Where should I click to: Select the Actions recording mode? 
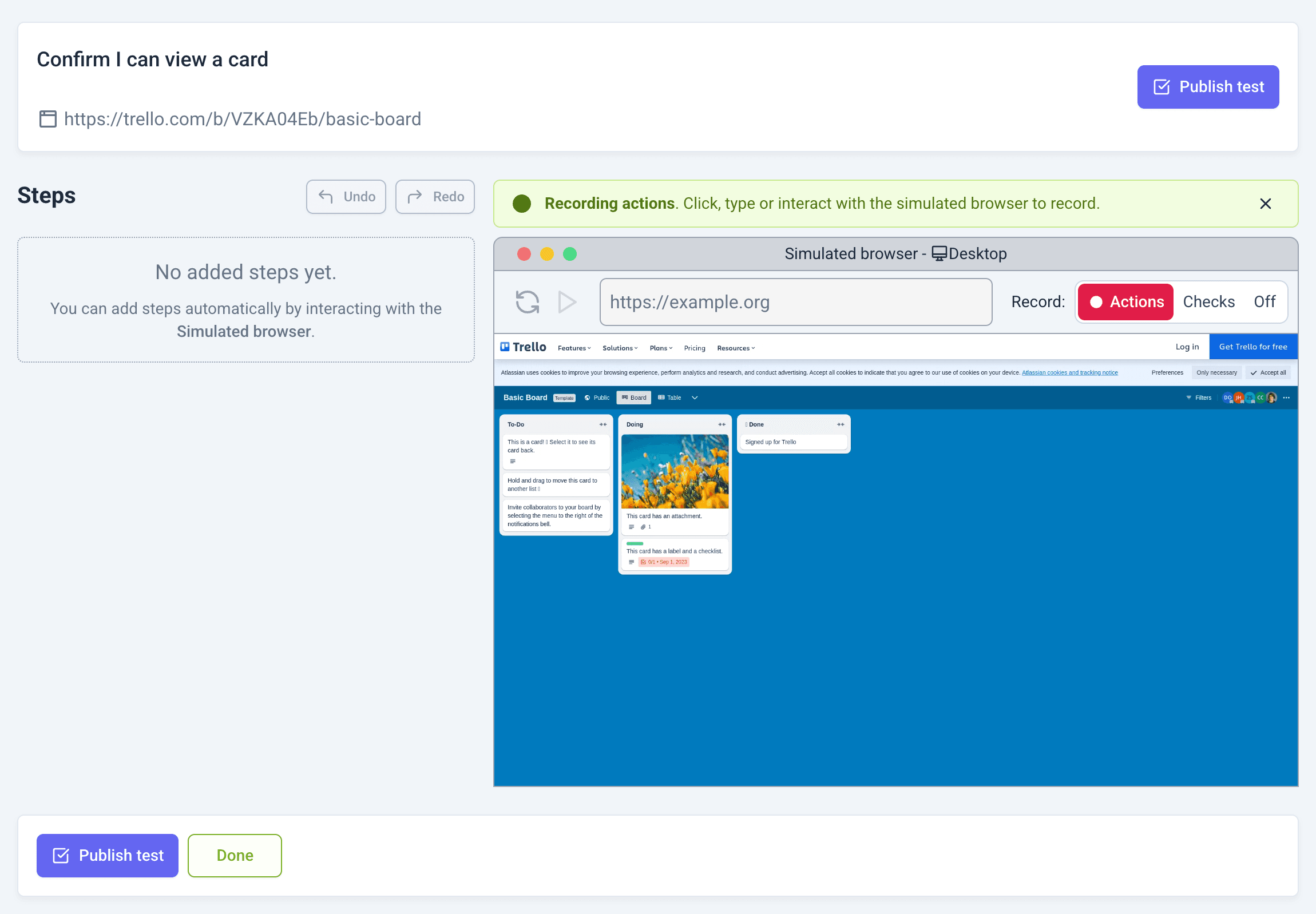[x=1125, y=302]
